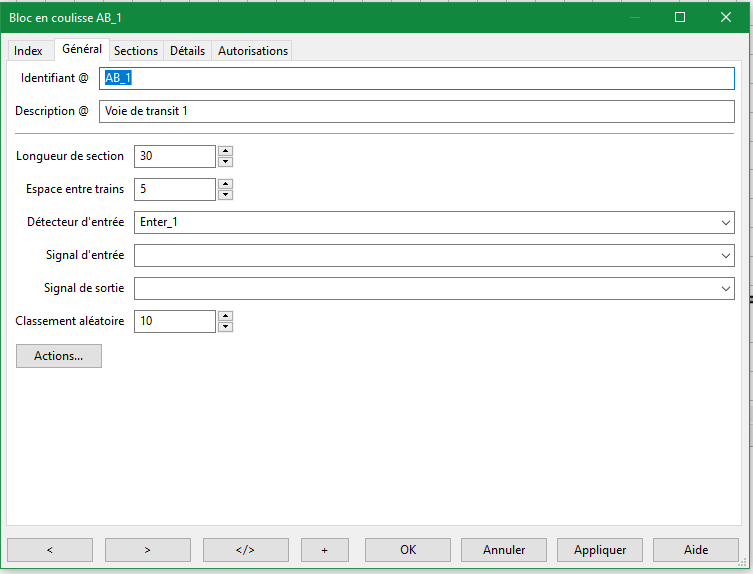Go to next block with > button
The width and height of the screenshot is (753, 574).
148,550
